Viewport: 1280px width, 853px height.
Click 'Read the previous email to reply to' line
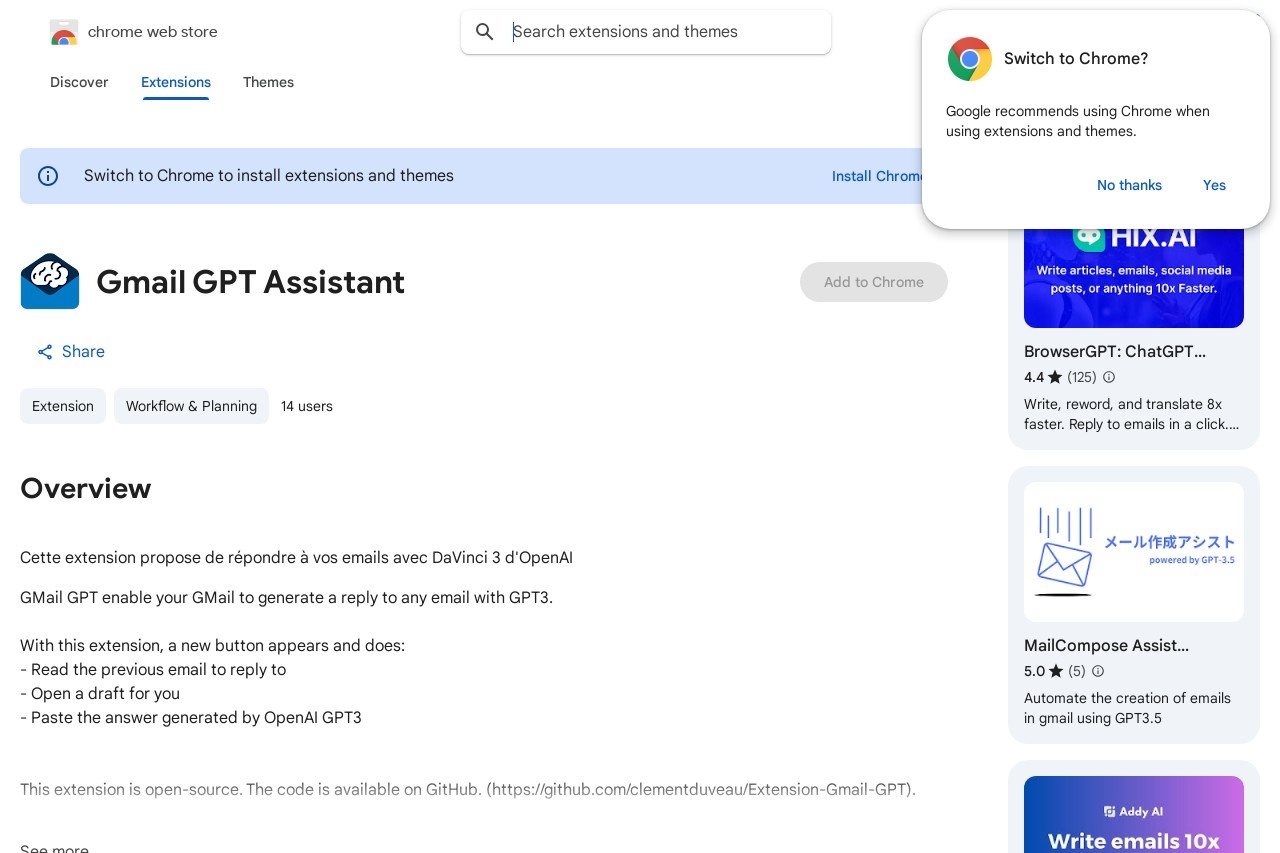[x=153, y=669]
